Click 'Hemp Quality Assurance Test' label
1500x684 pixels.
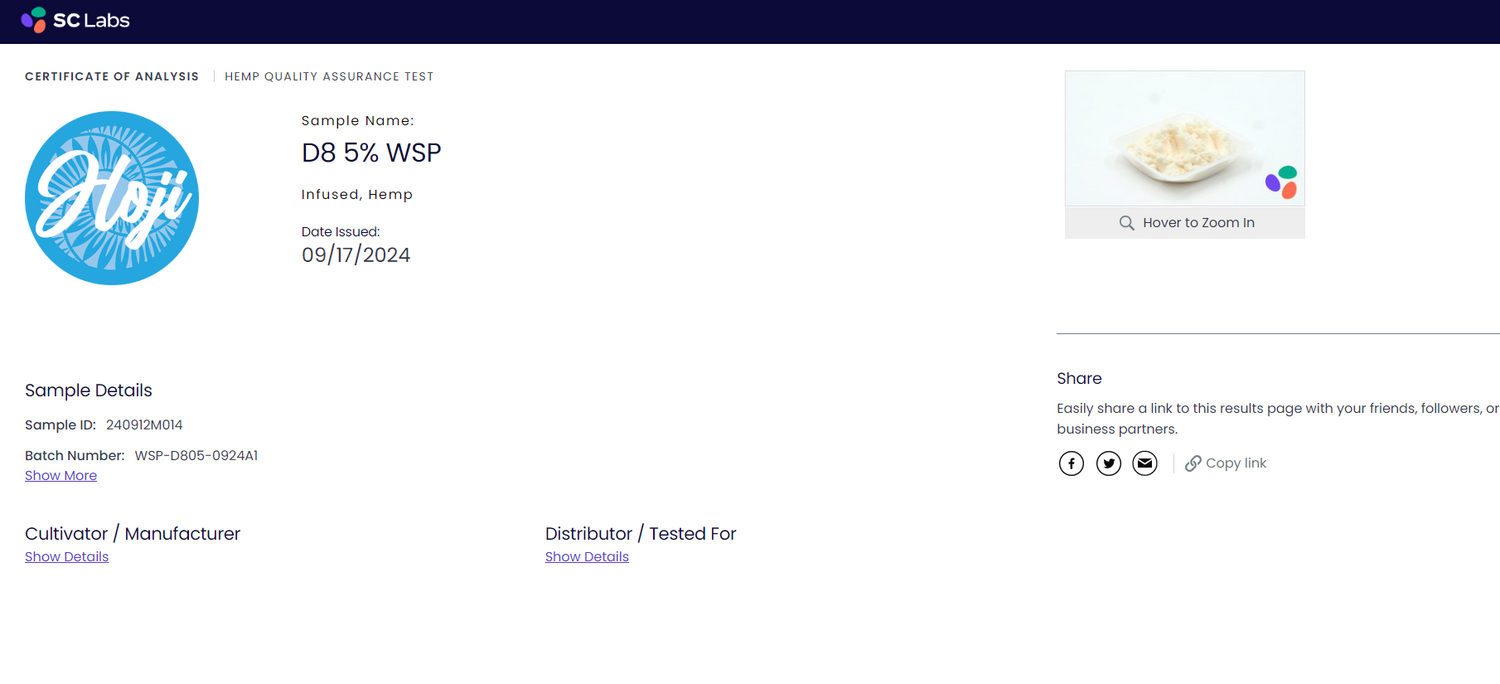click(329, 77)
